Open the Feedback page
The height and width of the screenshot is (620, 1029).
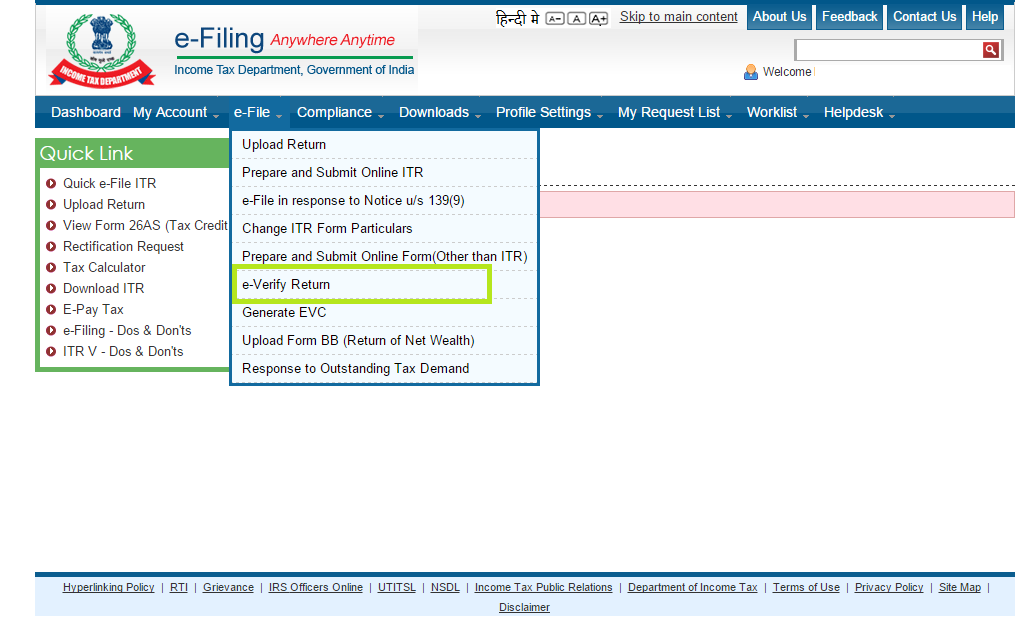pyautogui.click(x=849, y=17)
